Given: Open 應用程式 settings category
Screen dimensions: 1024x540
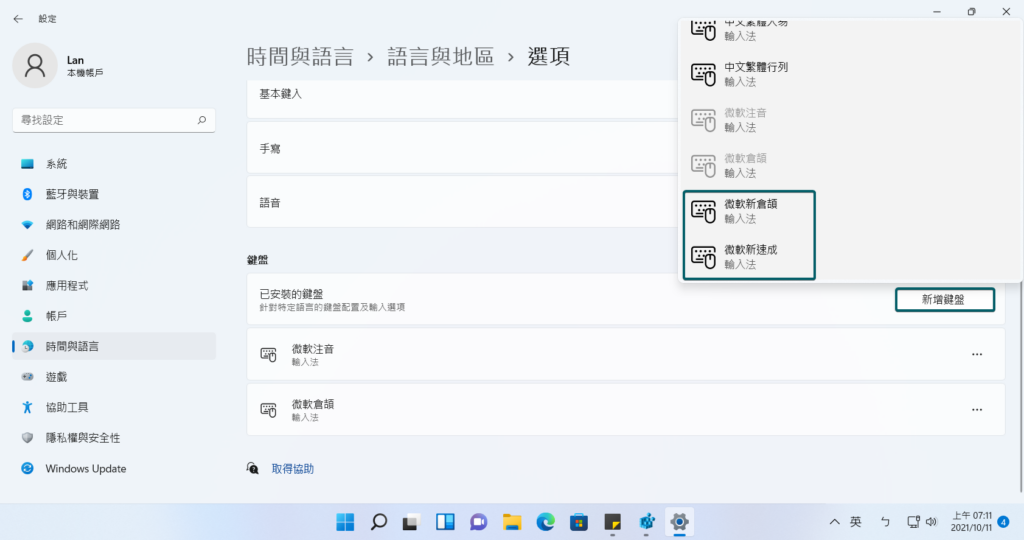Looking at the screenshot, I should click(114, 285).
